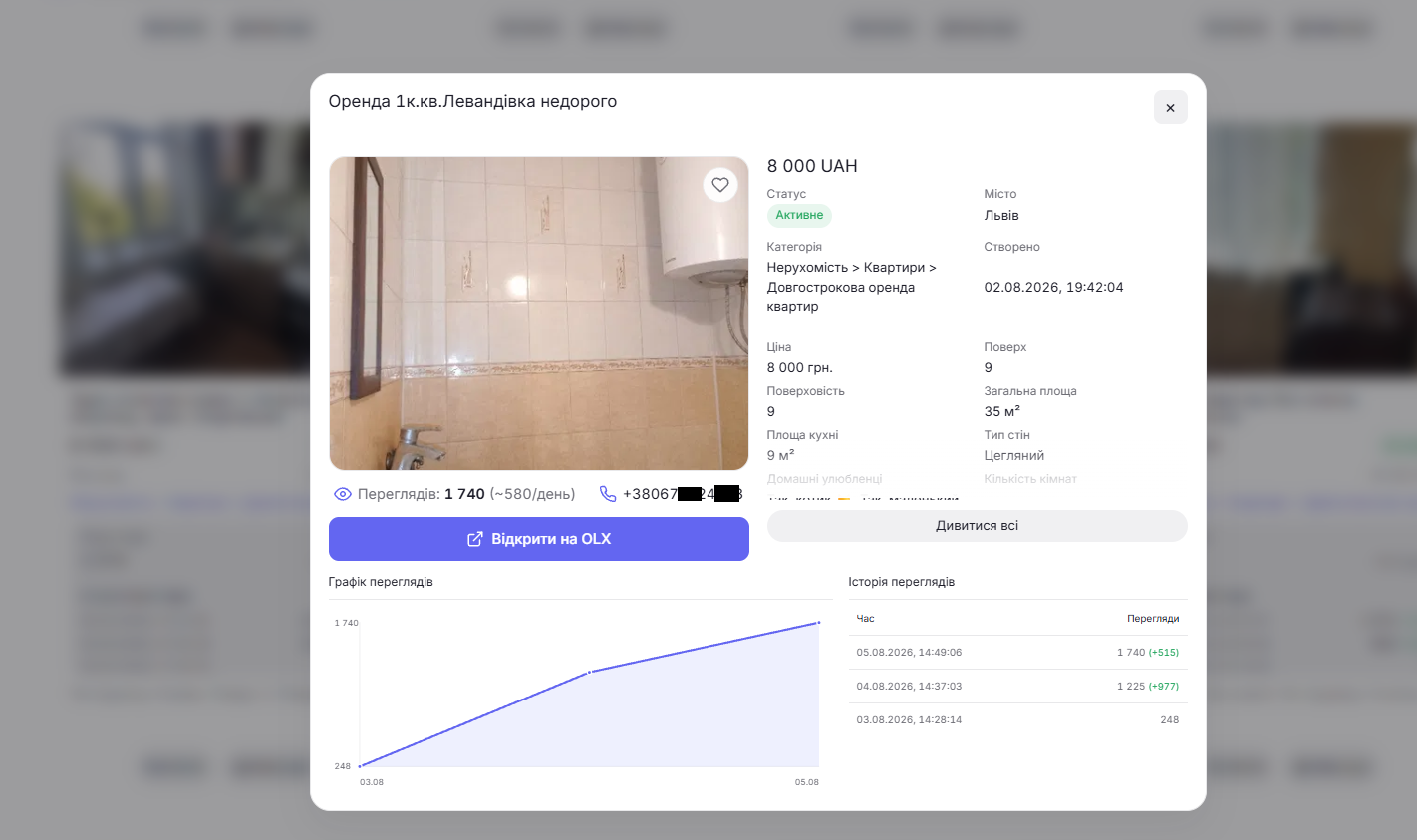This screenshot has width=1417, height=840.
Task: Click total area value 35 м²
Action: 1001,411
